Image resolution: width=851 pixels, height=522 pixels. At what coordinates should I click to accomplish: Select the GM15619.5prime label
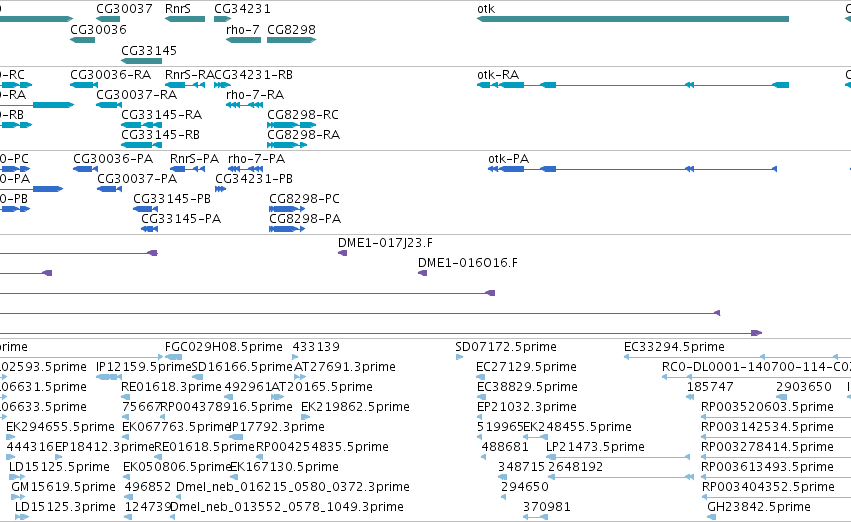click(63, 487)
